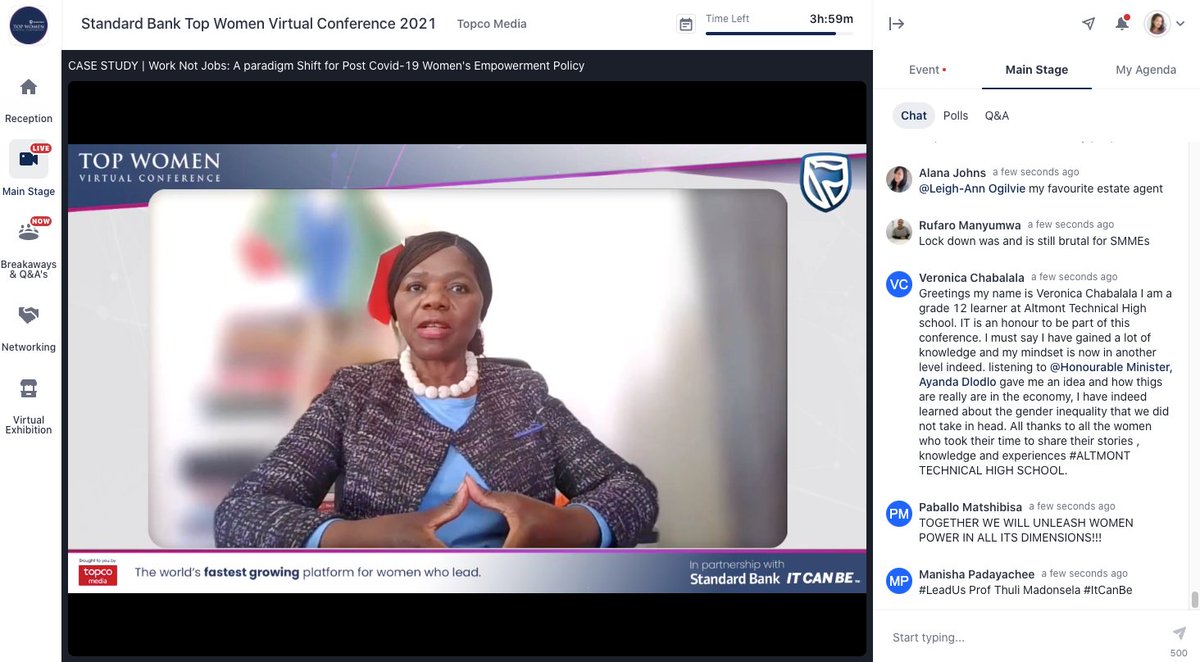
Task: Click the chat panel scrollbar
Action: 1193,600
